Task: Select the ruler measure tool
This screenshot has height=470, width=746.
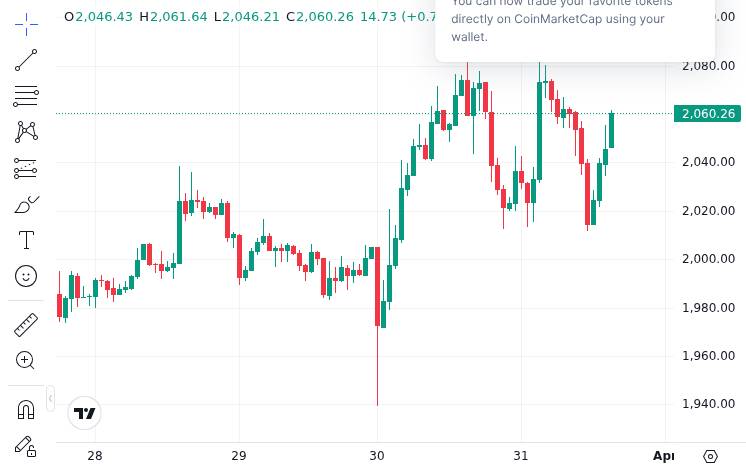Action: (x=26, y=324)
